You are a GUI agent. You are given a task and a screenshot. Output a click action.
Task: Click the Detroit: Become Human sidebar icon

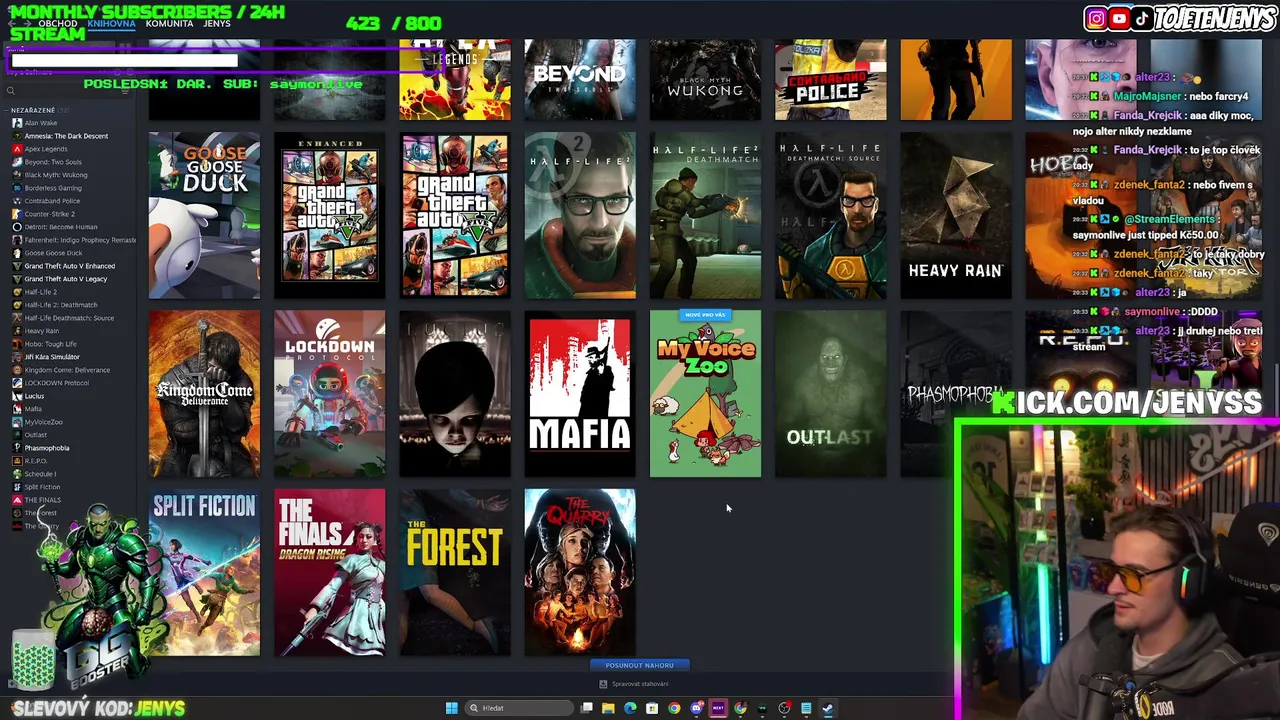pyautogui.click(x=17, y=227)
